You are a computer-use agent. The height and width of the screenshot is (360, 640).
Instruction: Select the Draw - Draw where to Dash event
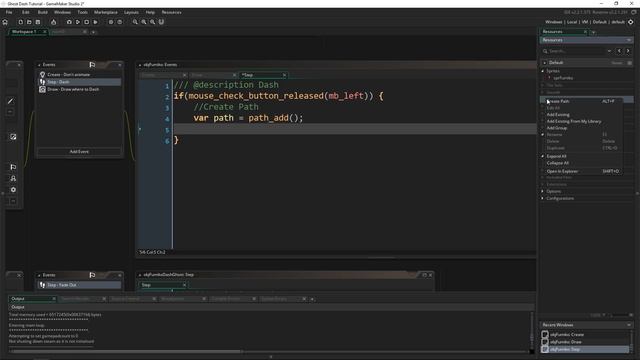(80, 89)
